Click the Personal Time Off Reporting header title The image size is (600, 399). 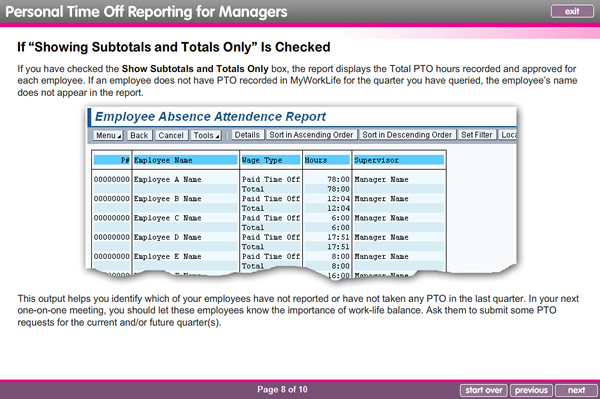click(x=146, y=12)
